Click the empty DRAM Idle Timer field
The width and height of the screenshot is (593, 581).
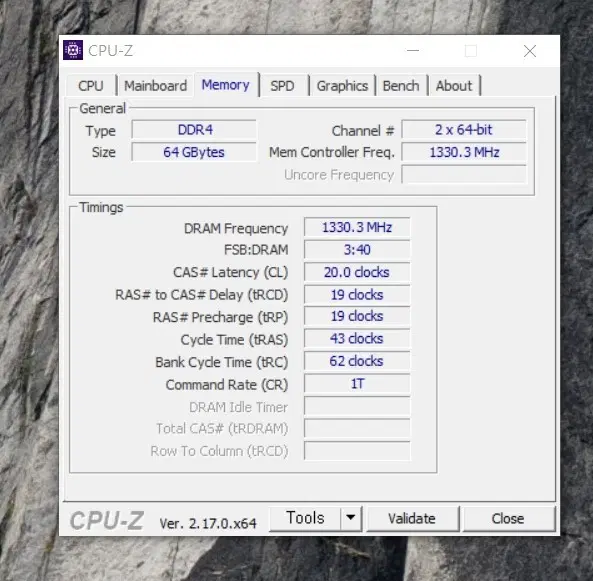click(x=357, y=406)
